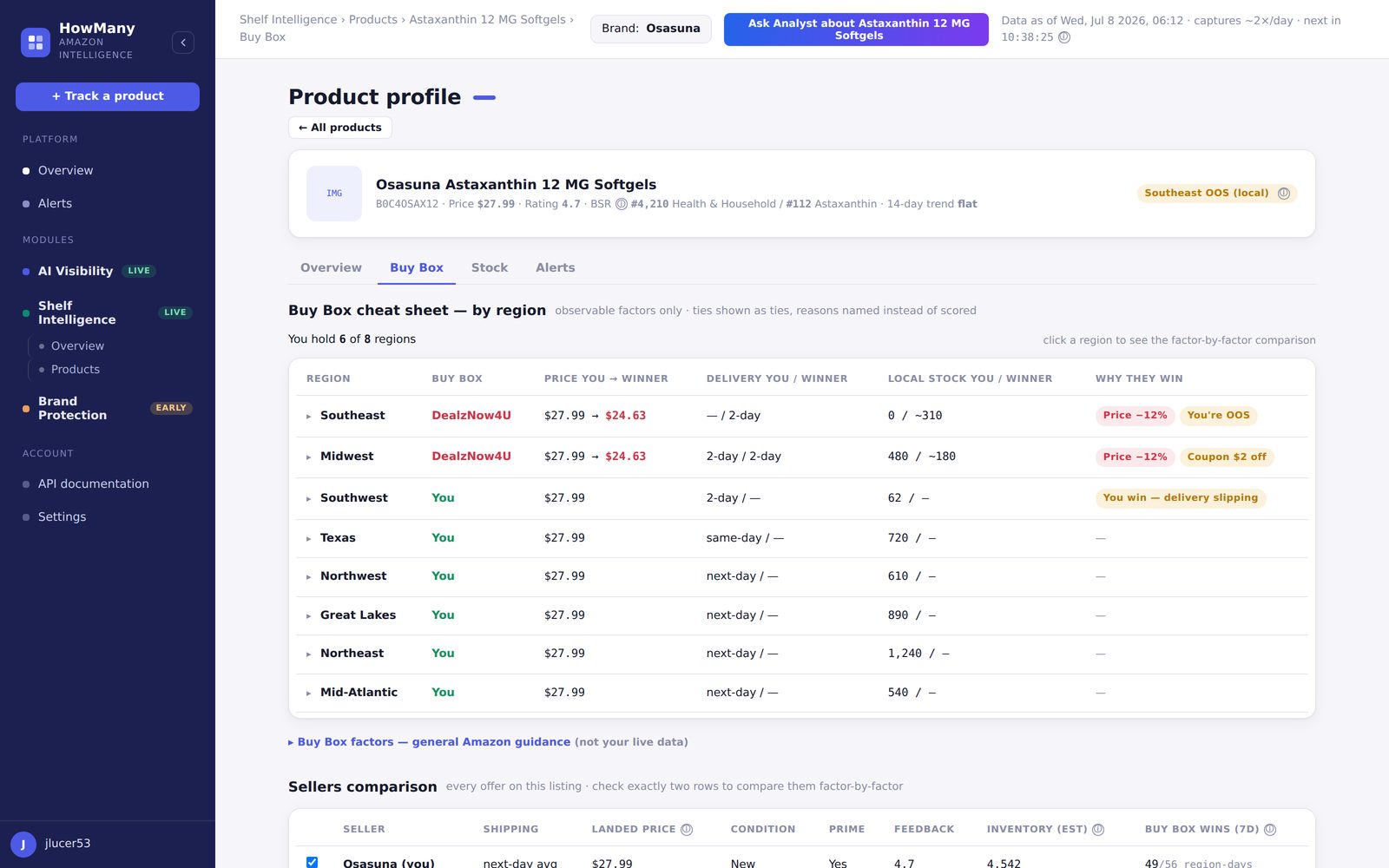Click the LIVE badge beside AI Visibility
1389x868 pixels.
pos(139,272)
